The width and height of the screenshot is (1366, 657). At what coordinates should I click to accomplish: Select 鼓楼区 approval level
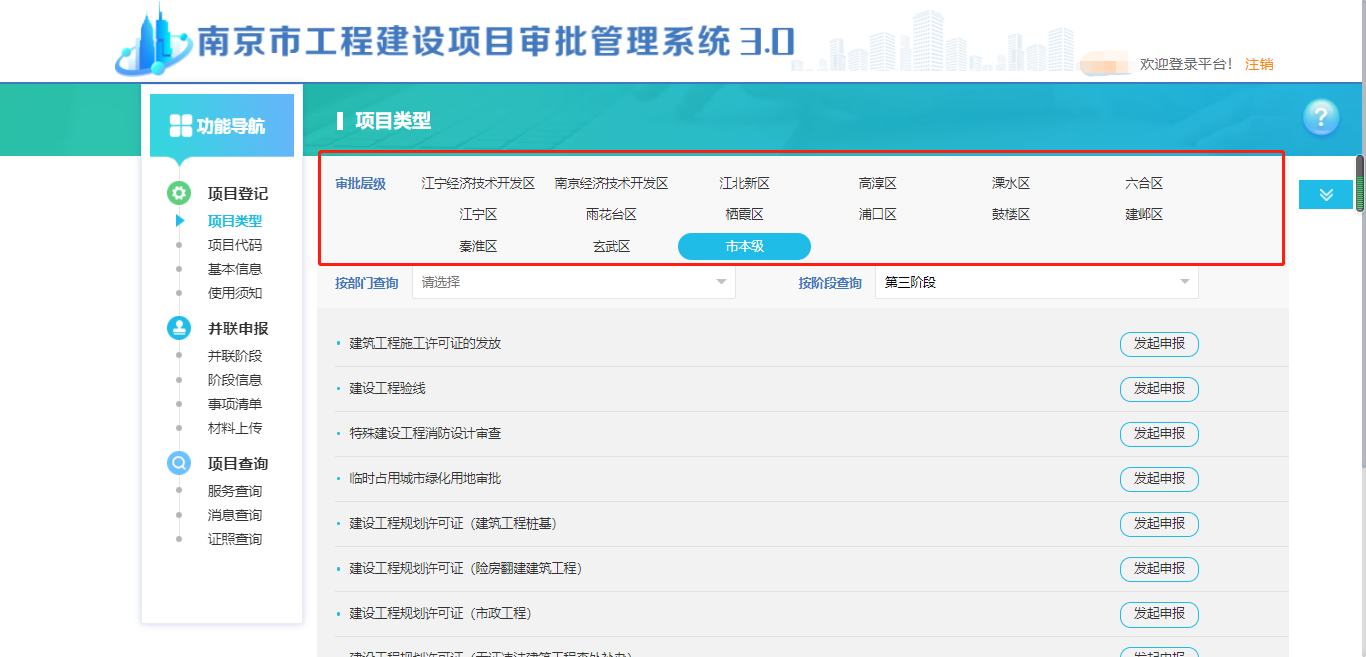[x=1010, y=215]
